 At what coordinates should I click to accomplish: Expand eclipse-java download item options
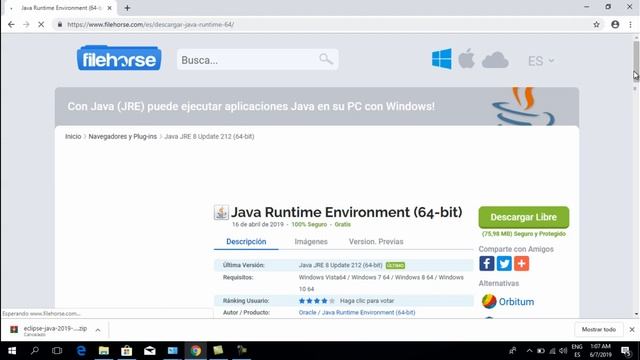pos(98,330)
